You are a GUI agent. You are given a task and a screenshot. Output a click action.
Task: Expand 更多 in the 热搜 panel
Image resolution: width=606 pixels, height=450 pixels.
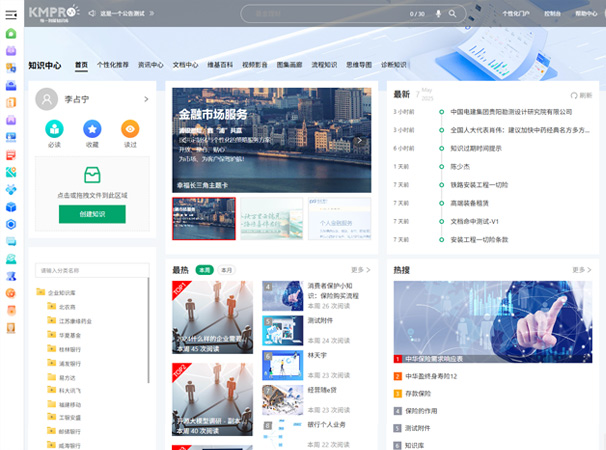coord(581,270)
